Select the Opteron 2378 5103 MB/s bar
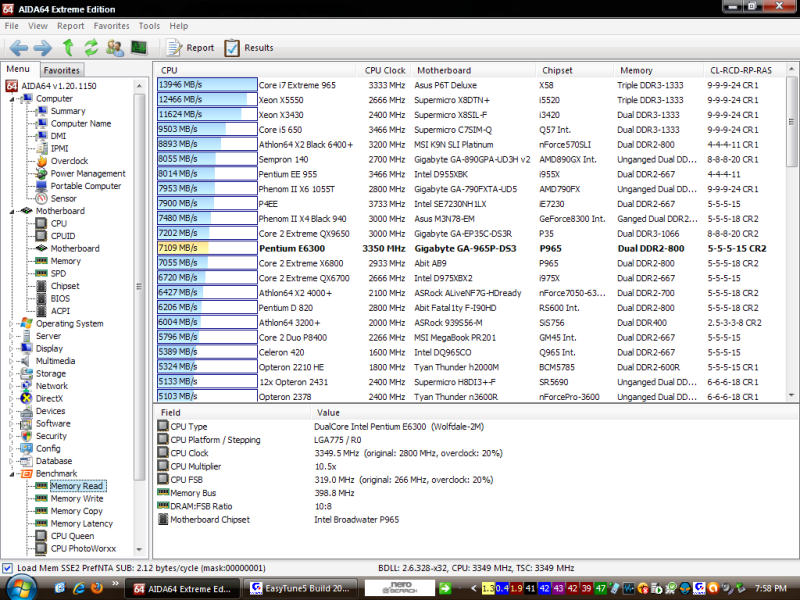 (x=207, y=396)
